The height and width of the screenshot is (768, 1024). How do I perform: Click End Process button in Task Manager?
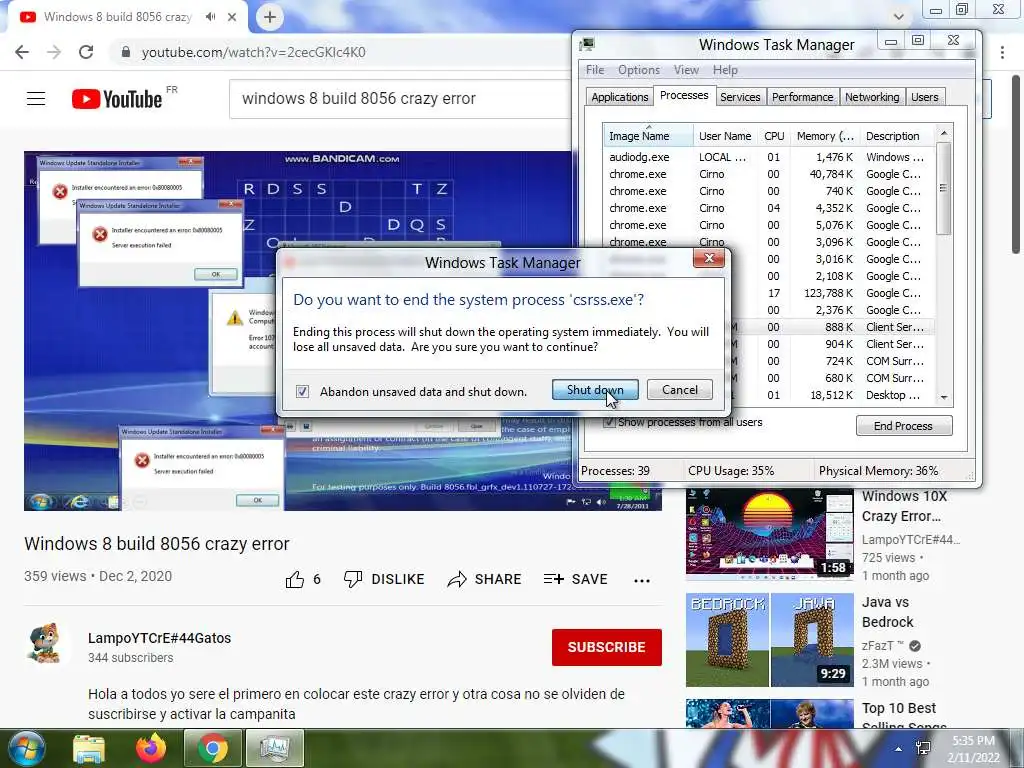(x=904, y=426)
